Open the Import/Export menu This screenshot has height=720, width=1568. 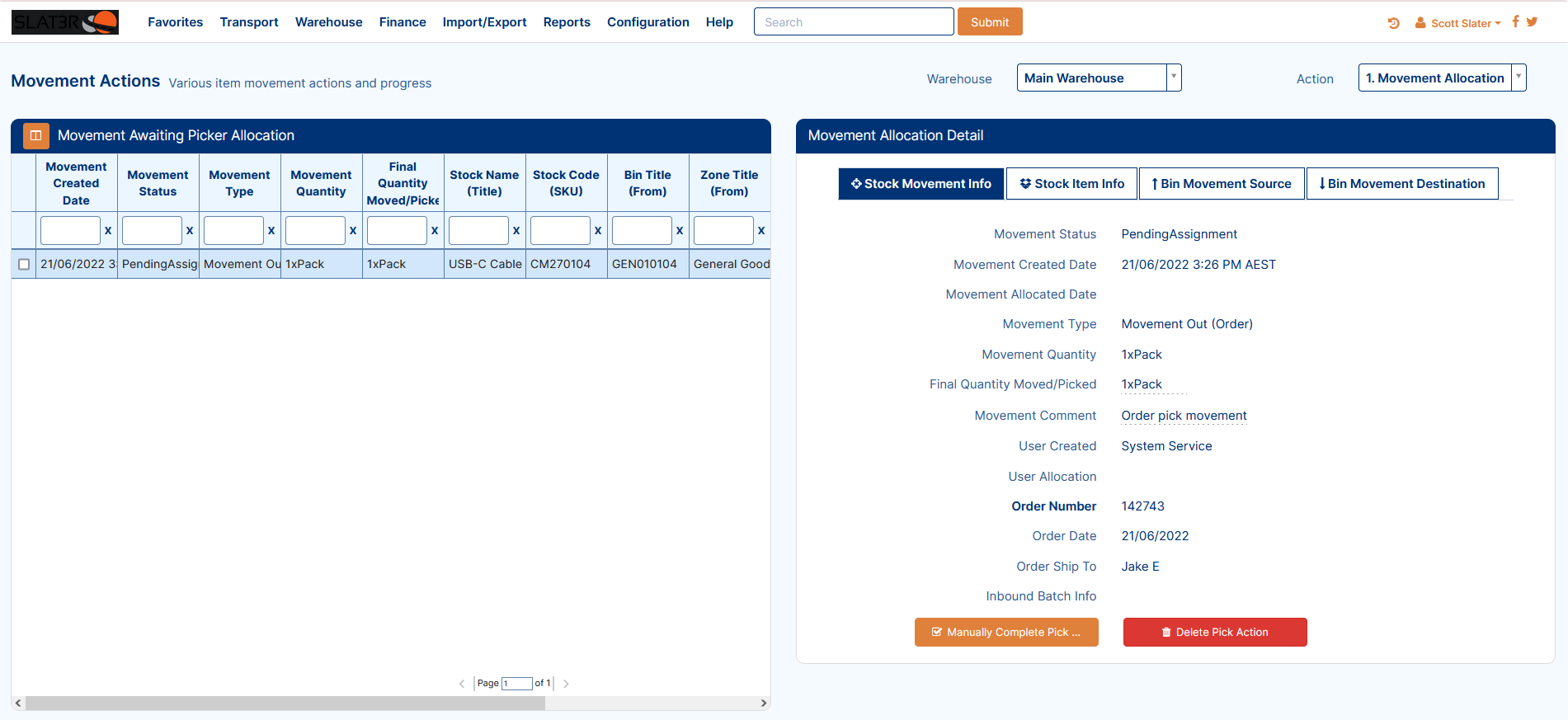click(x=484, y=22)
